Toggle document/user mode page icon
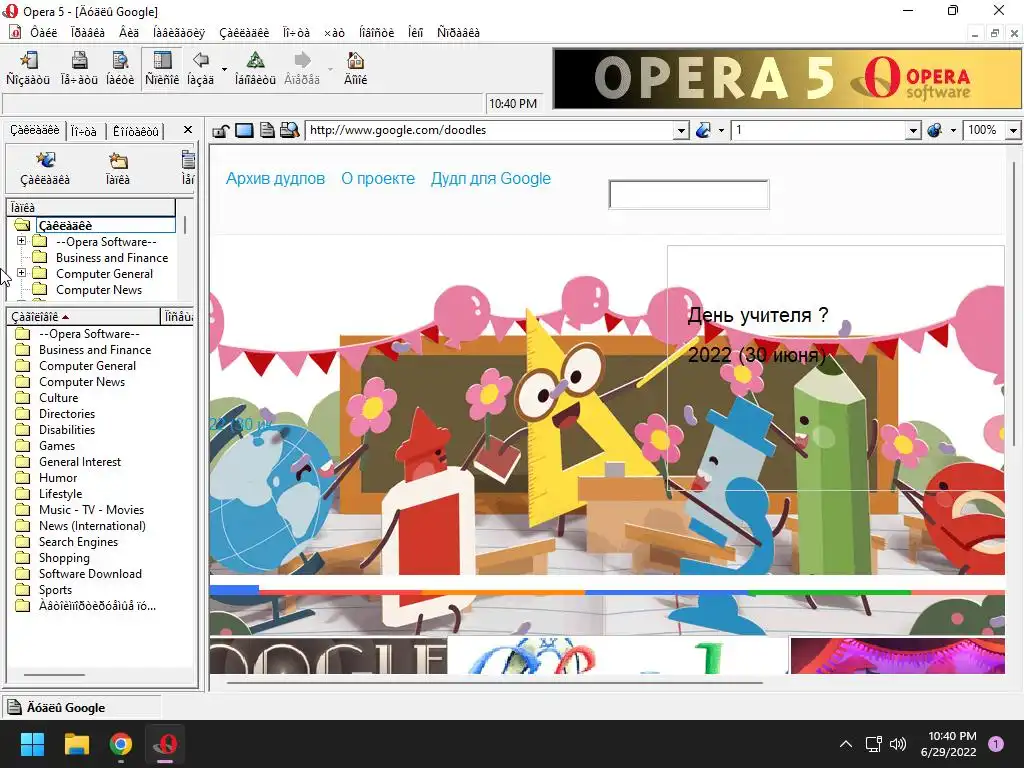 click(x=266, y=131)
